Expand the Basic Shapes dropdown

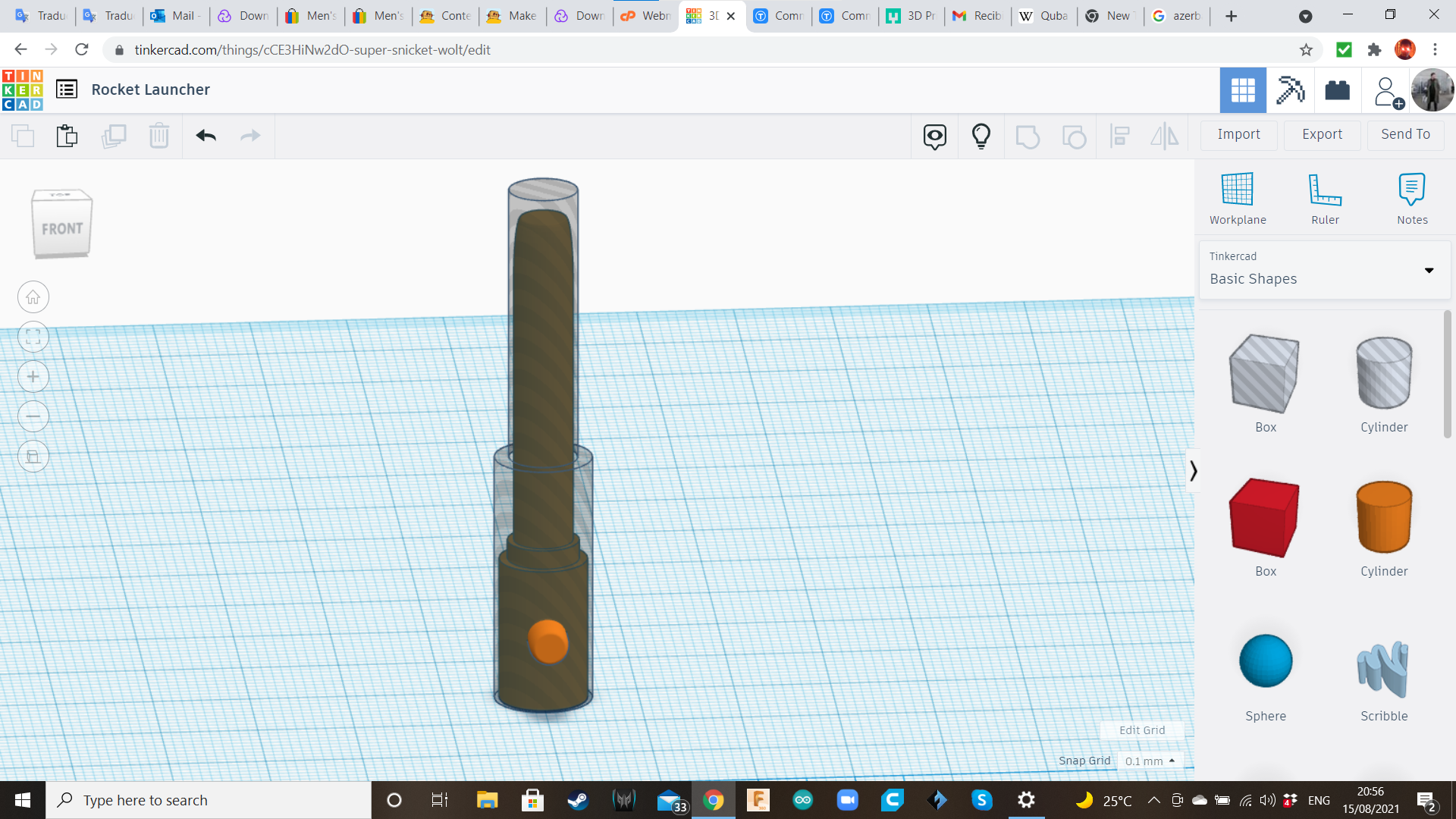(x=1429, y=271)
